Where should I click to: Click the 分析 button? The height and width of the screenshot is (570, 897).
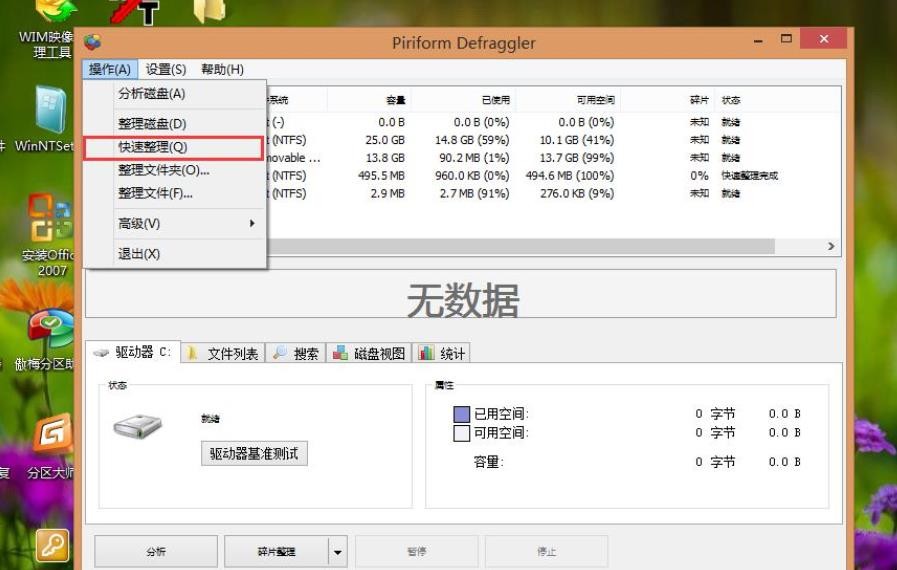pyautogui.click(x=156, y=552)
